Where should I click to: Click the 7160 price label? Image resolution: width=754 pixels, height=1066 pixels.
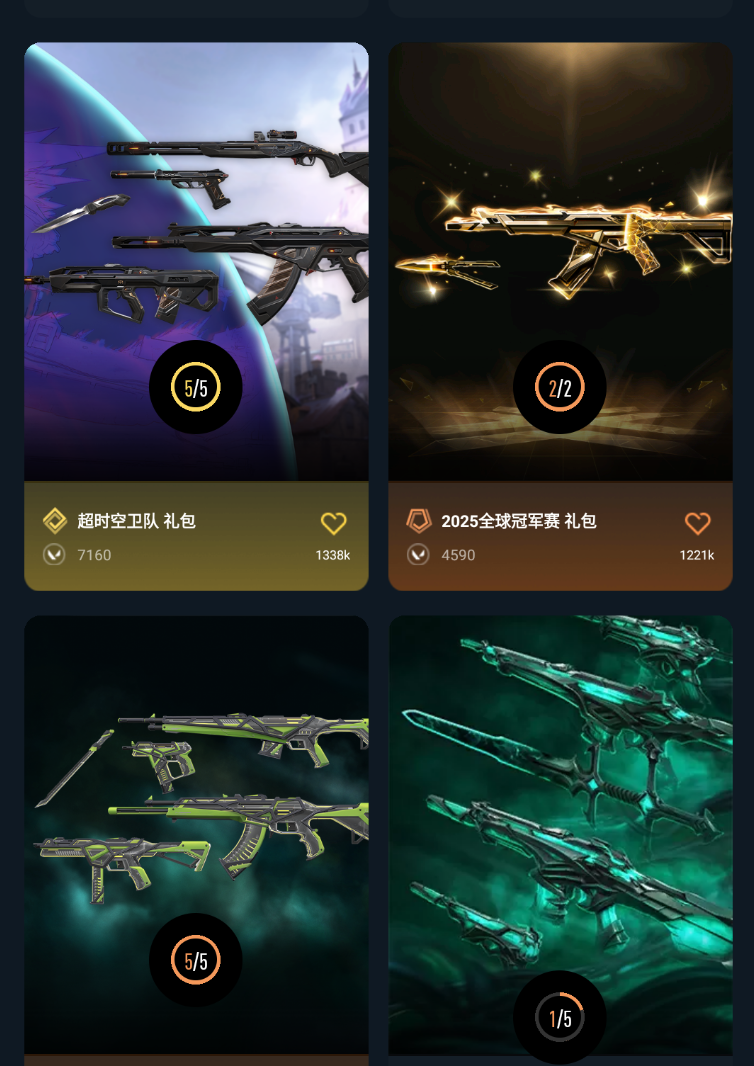tap(94, 555)
